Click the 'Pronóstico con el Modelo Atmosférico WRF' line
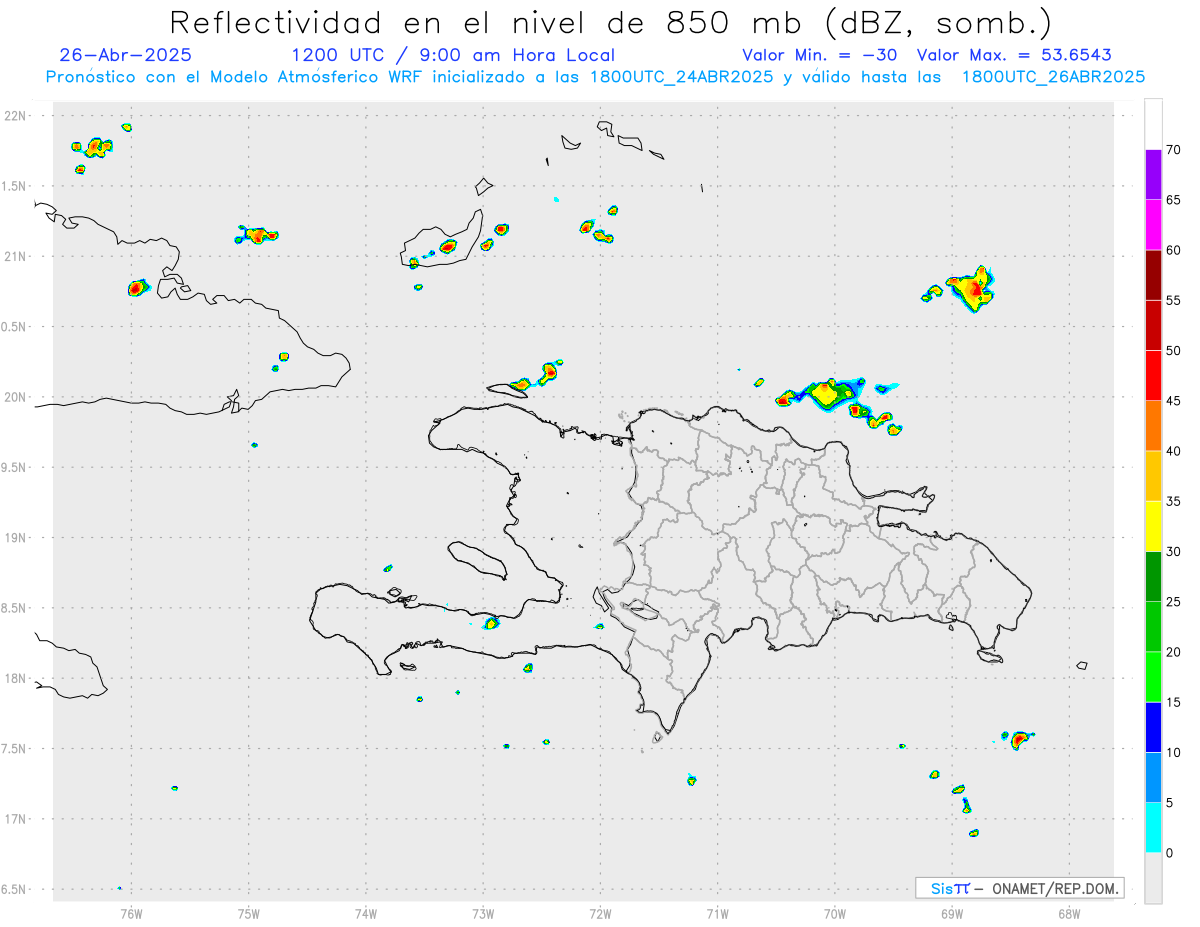Image resolution: width=1200 pixels, height=927 pixels. (595, 77)
